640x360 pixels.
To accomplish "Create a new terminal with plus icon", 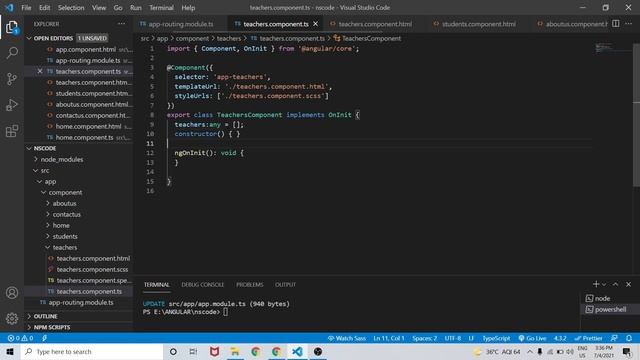I will pos(596,284).
